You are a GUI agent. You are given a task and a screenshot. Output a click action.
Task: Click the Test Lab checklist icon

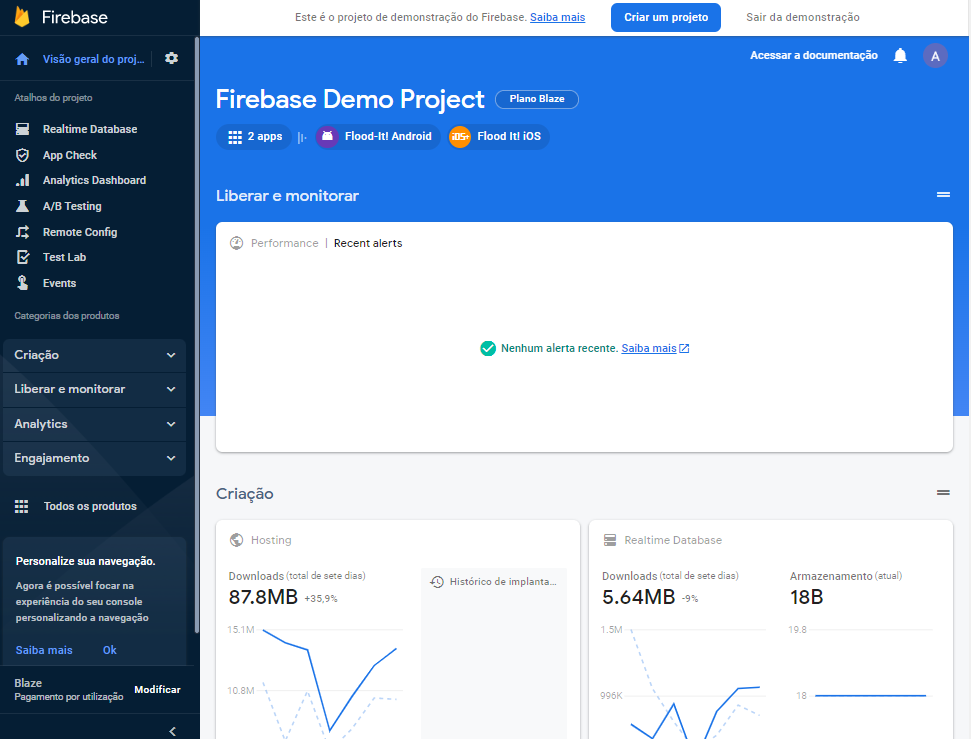click(x=22, y=257)
